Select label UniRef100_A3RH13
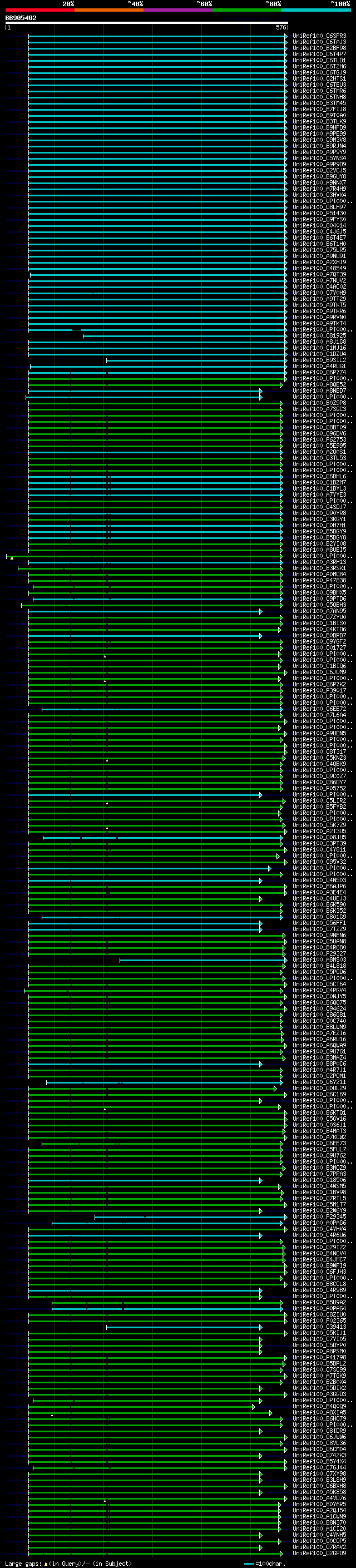Viewport: 356px width, 1568px height. [319, 562]
